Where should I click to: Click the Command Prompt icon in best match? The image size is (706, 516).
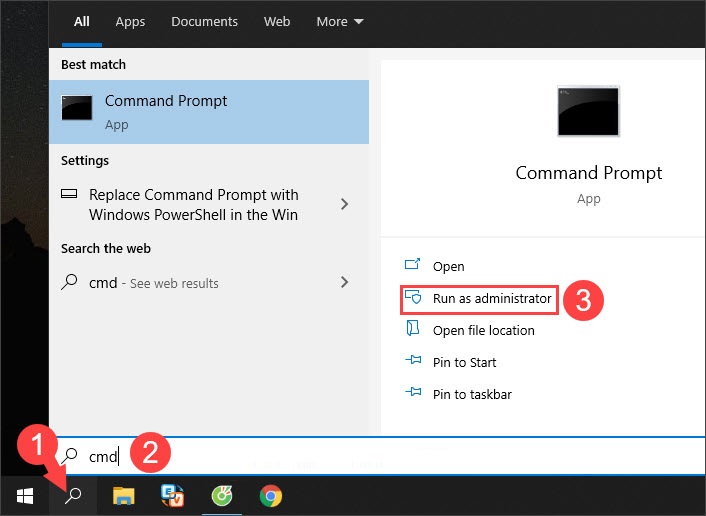77,108
